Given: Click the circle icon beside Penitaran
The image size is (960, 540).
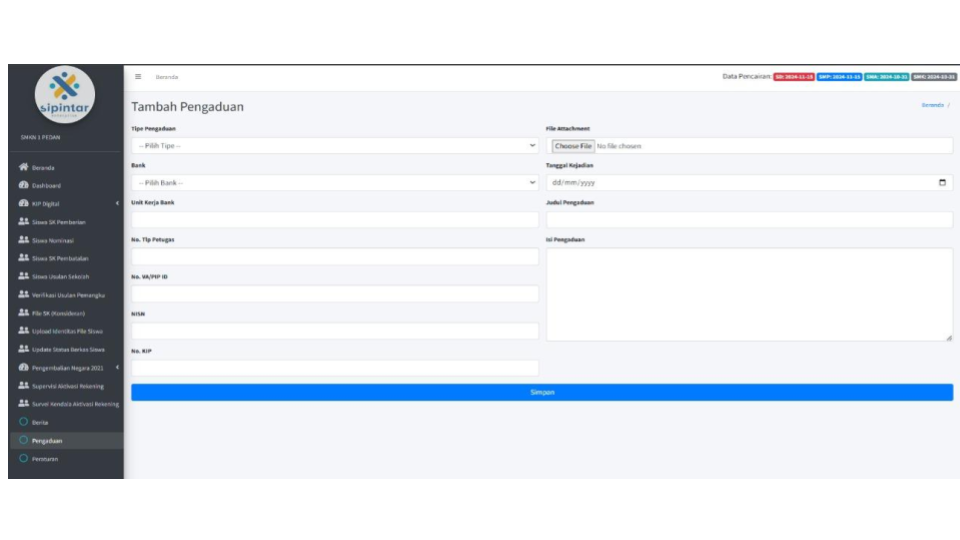Looking at the screenshot, I should [x=22, y=459].
